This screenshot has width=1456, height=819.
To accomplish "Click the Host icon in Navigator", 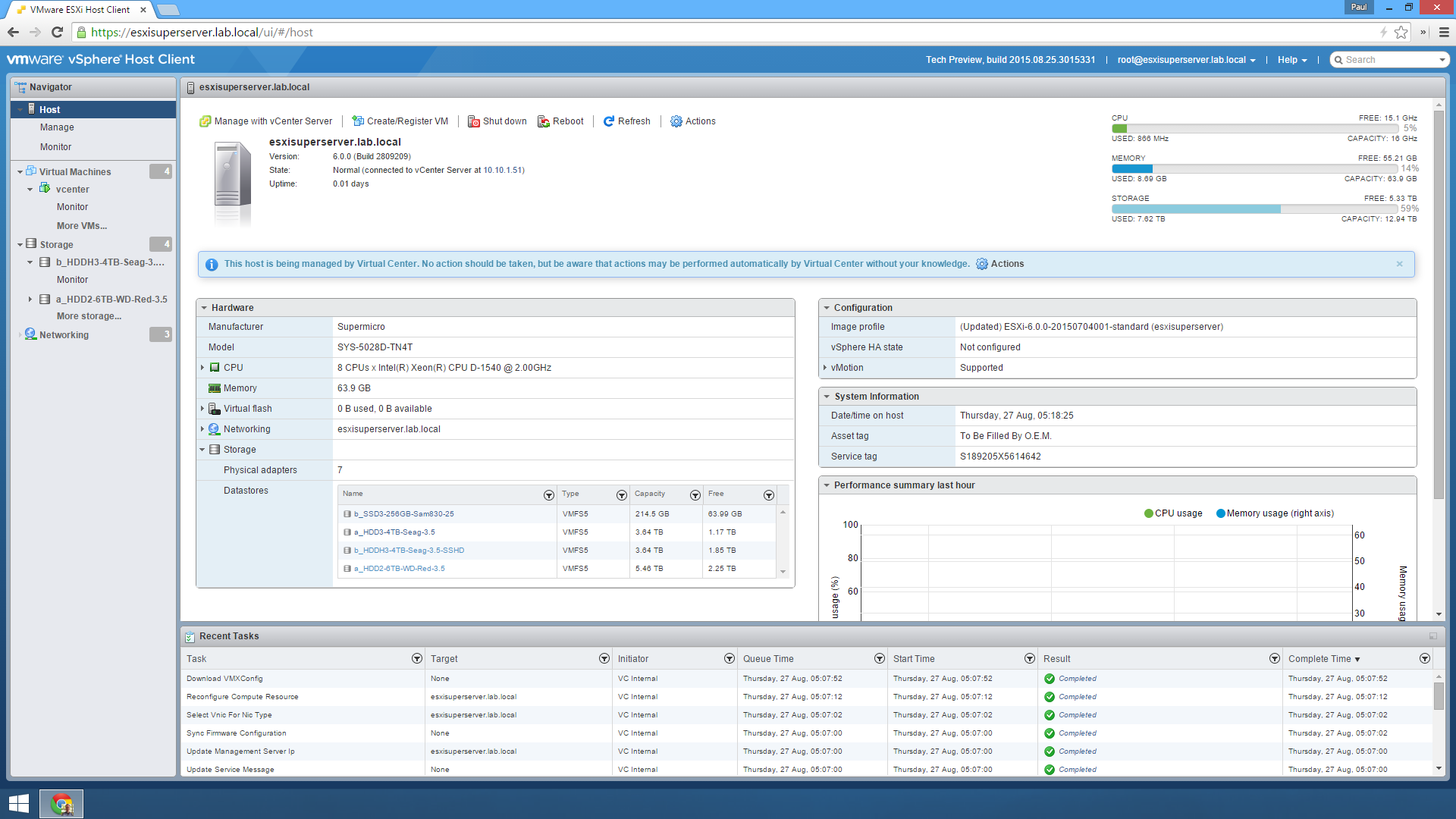I will tap(32, 109).
